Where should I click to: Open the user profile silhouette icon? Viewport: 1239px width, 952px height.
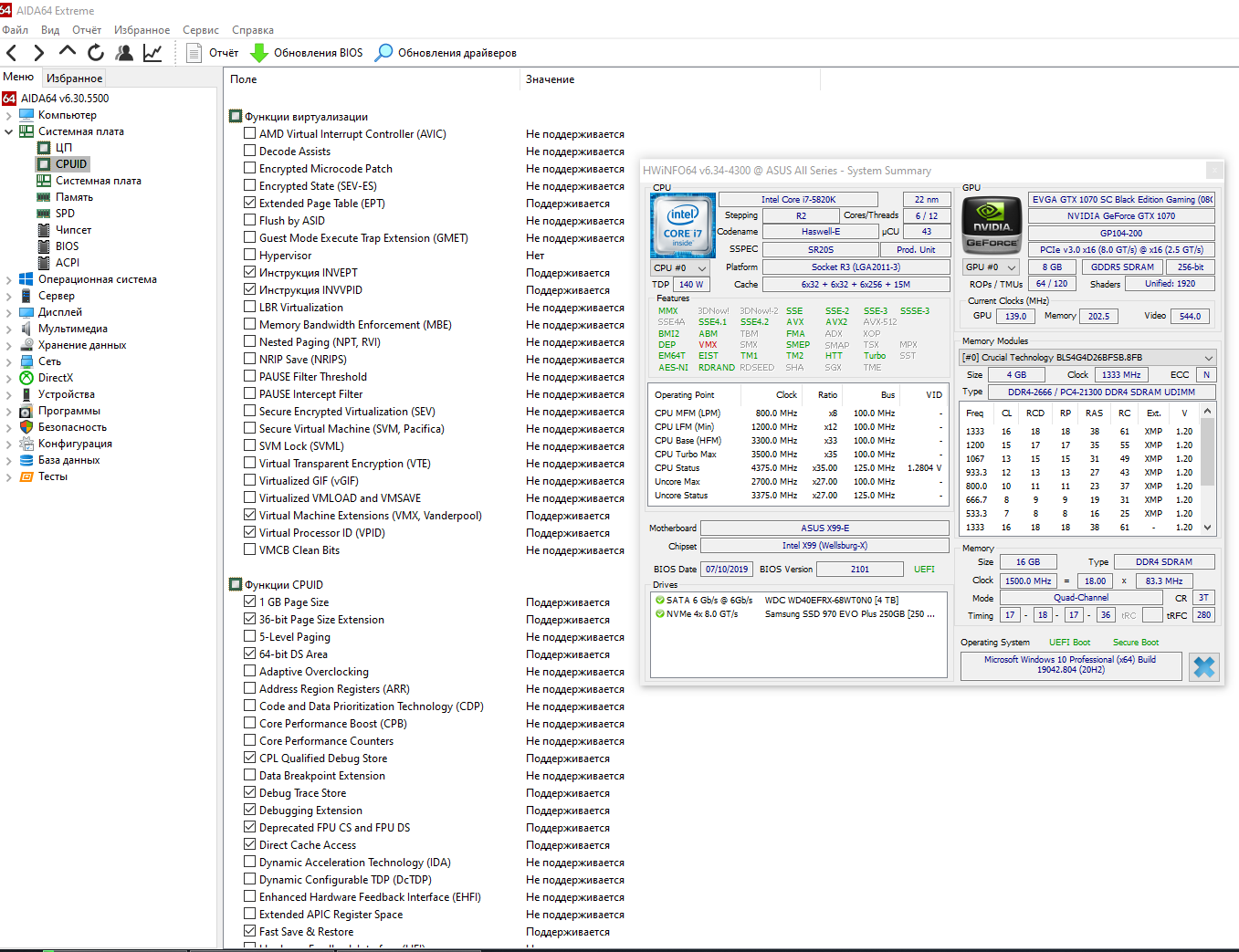(124, 53)
